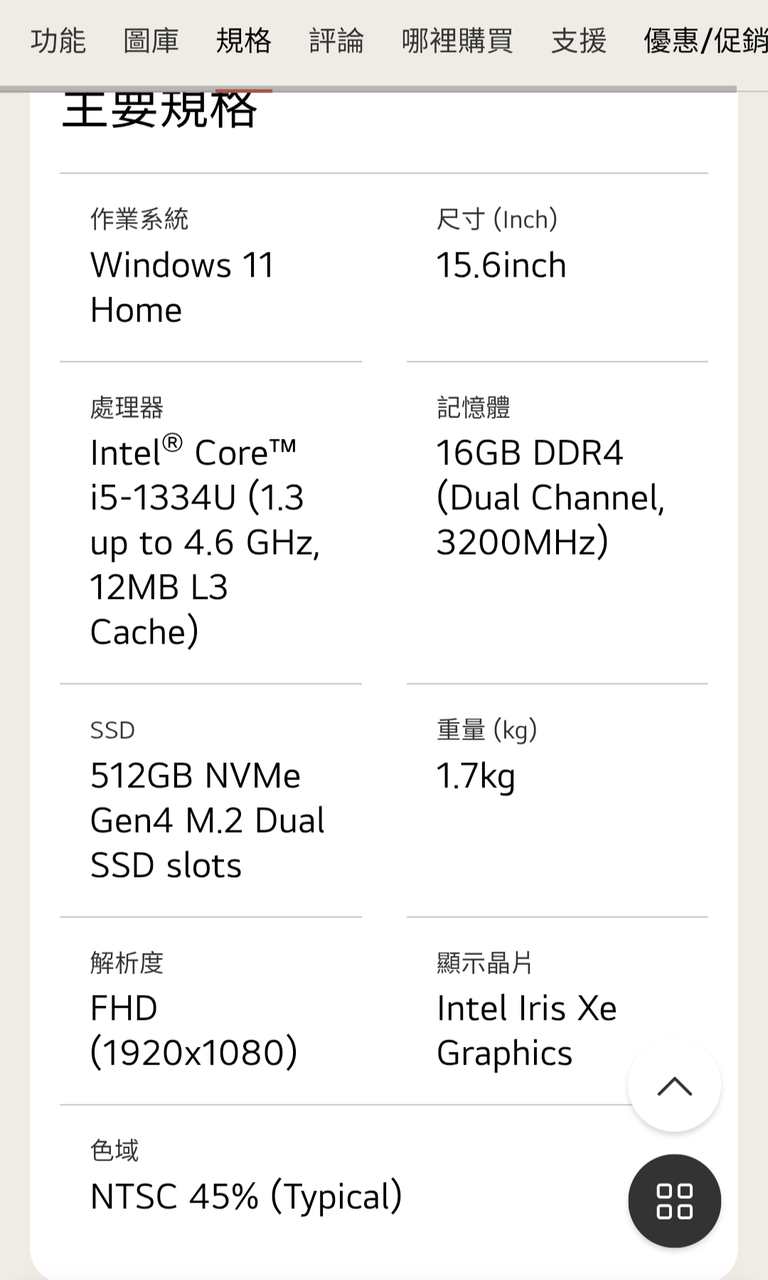768x1280 pixels.
Task: Click the 處理器 spec label
Action: 127,408
